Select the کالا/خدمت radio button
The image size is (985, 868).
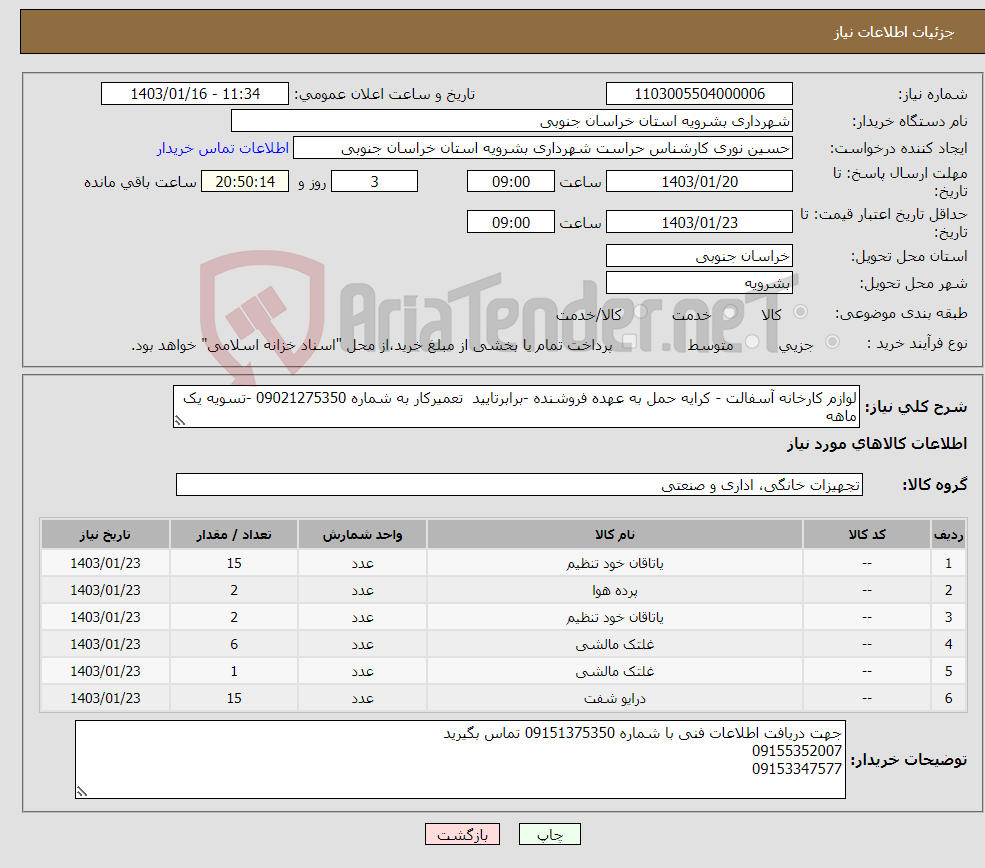[x=640, y=312]
